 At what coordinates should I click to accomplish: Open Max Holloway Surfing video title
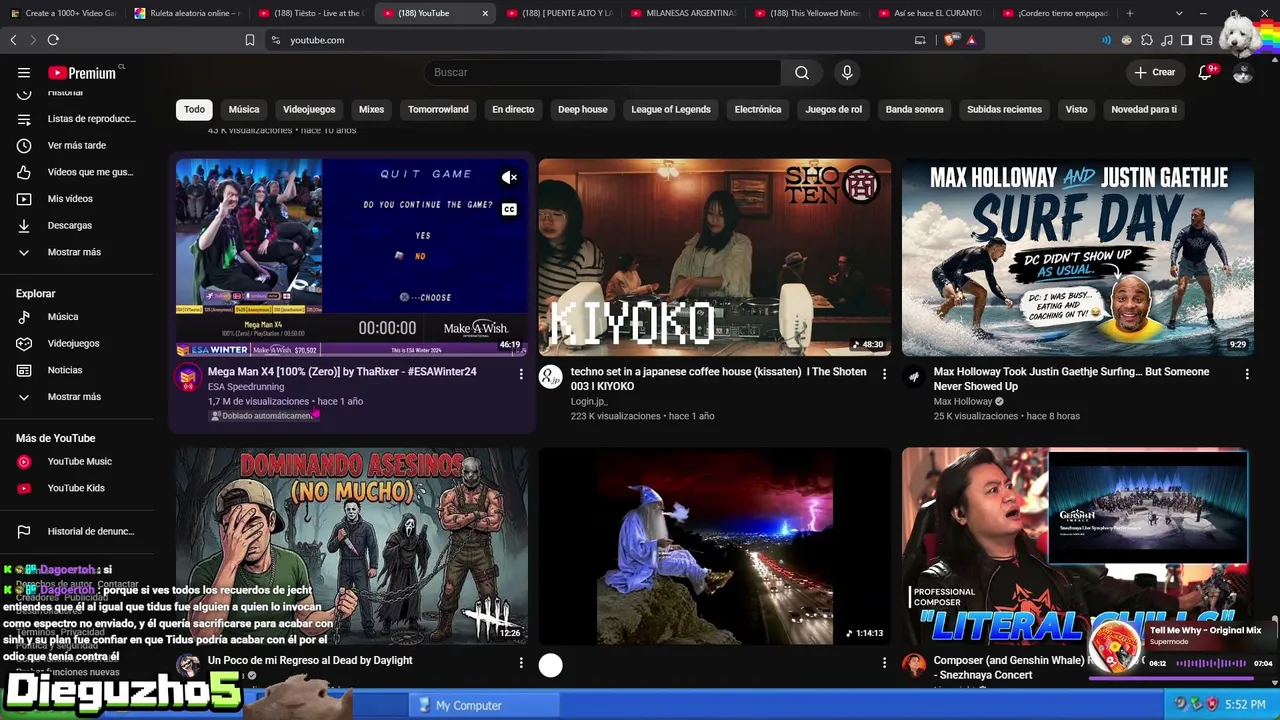1072,379
